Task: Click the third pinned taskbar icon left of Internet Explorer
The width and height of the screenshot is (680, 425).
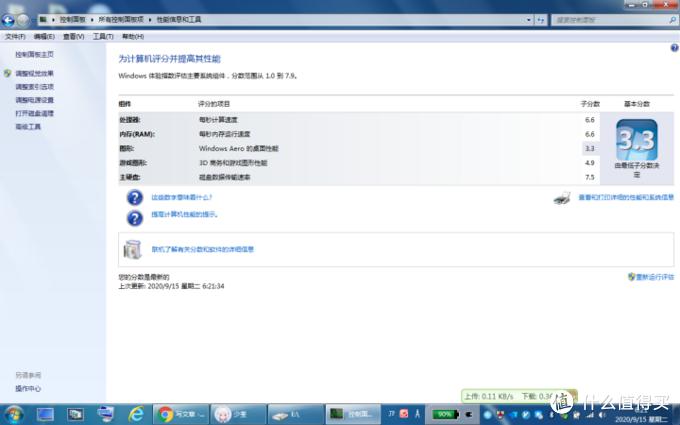Action: pos(105,415)
